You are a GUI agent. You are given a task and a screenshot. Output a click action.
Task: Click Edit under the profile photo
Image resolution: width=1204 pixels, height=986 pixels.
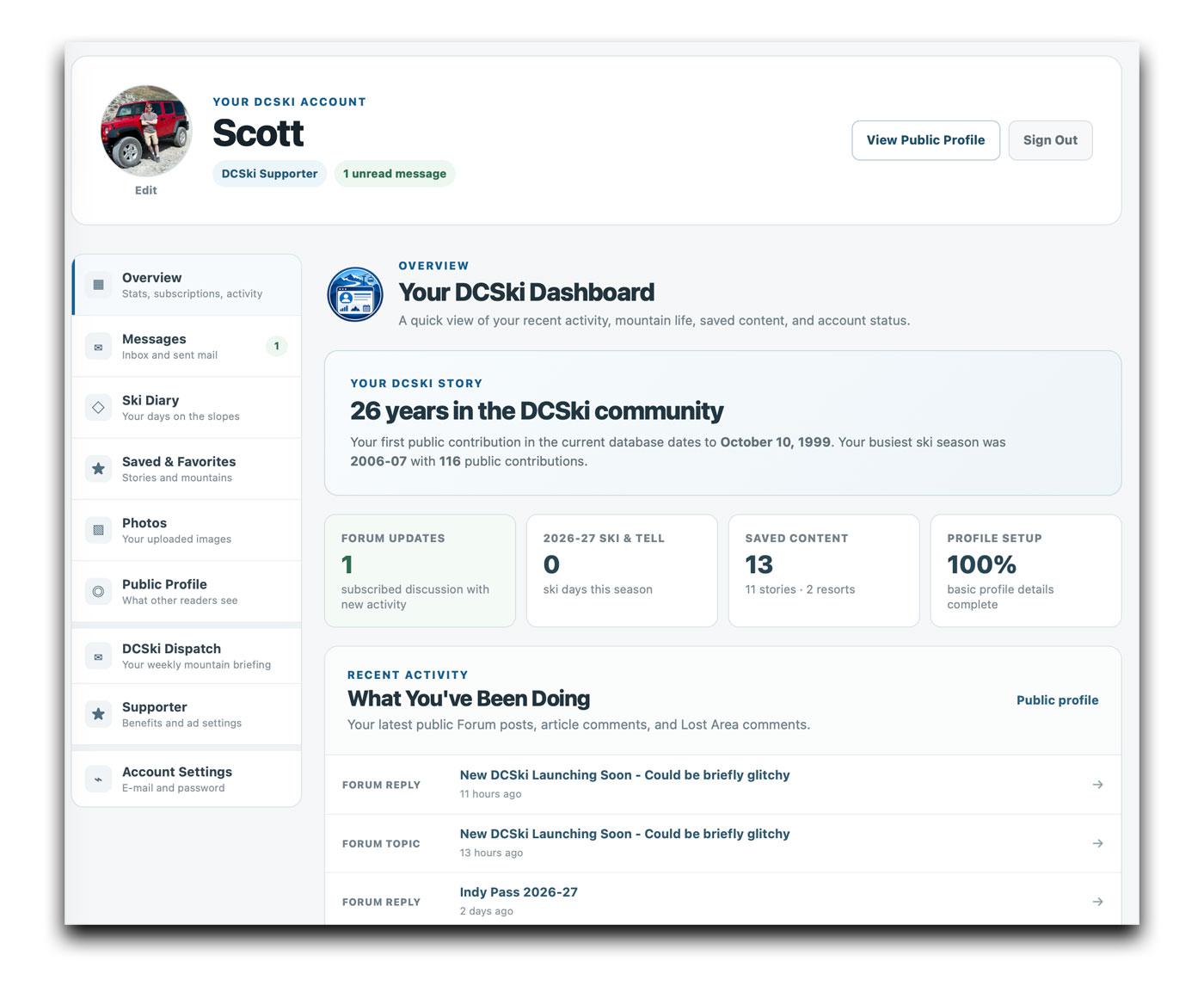pyautogui.click(x=146, y=190)
